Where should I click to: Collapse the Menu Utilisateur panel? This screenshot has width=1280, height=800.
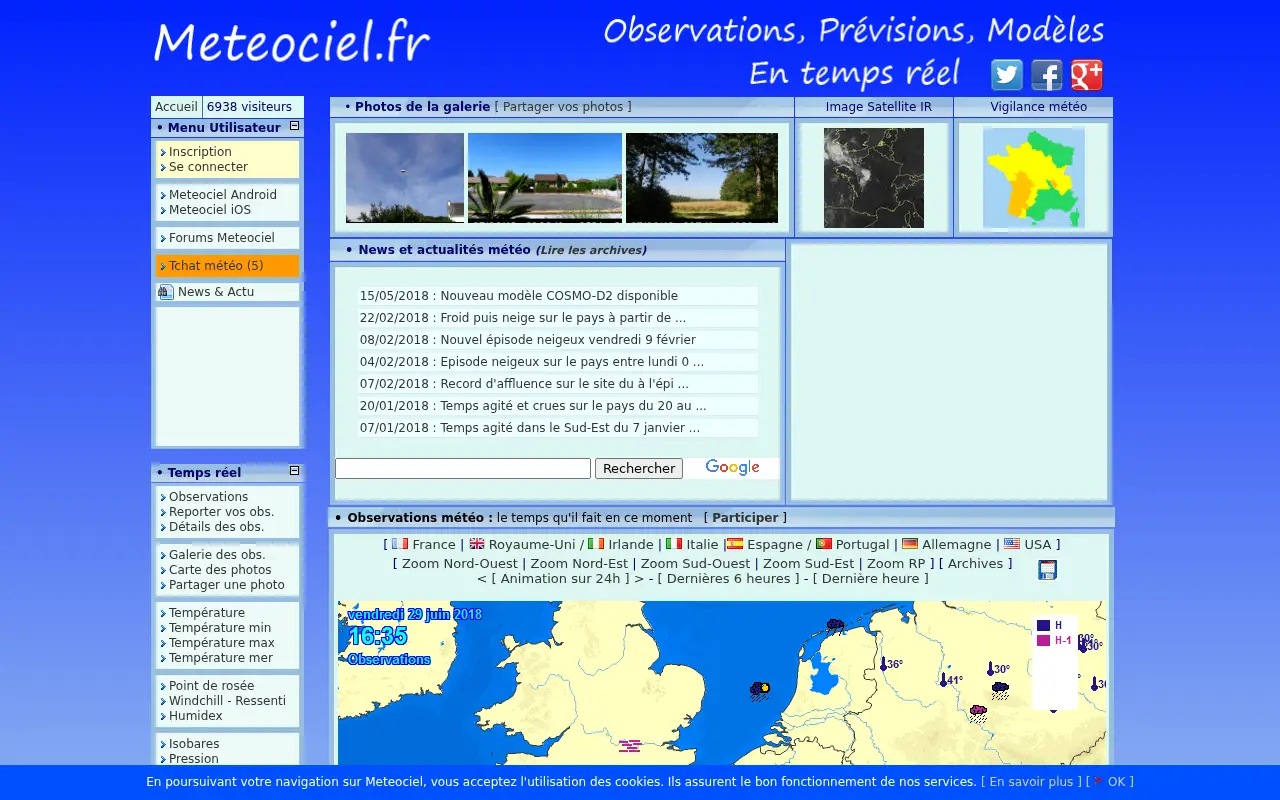[x=295, y=126]
